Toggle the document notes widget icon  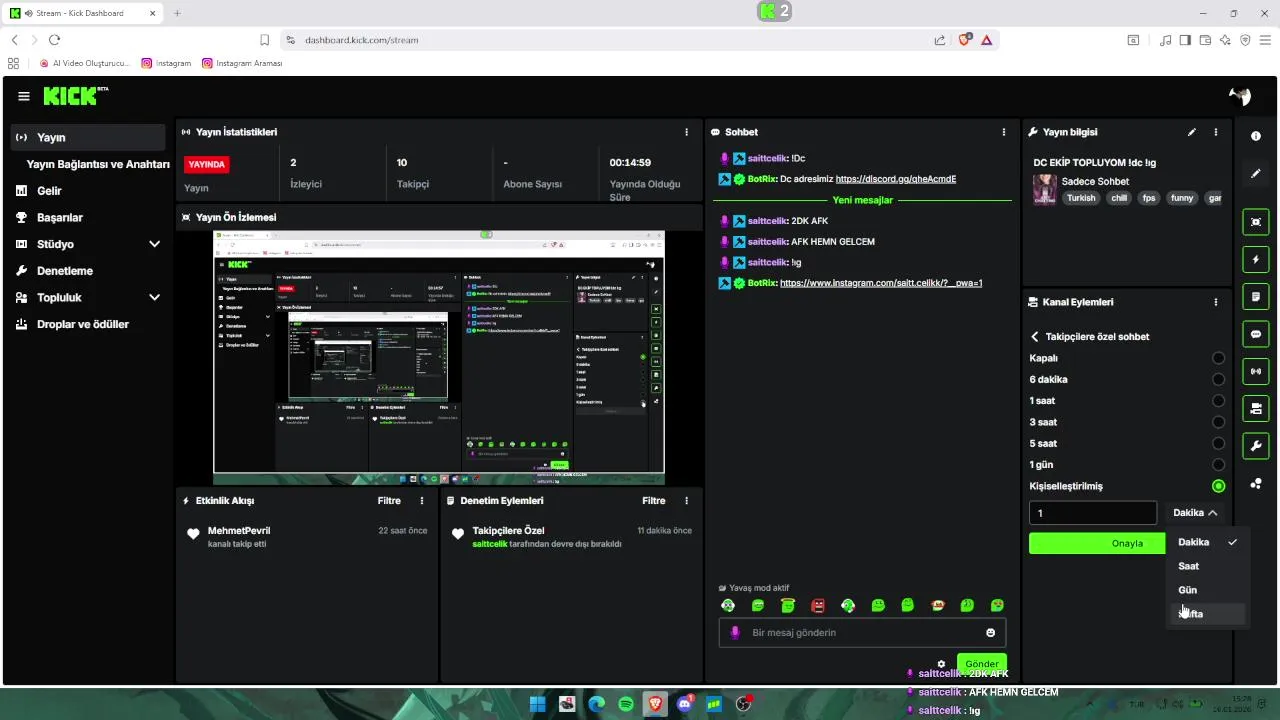coord(1256,297)
